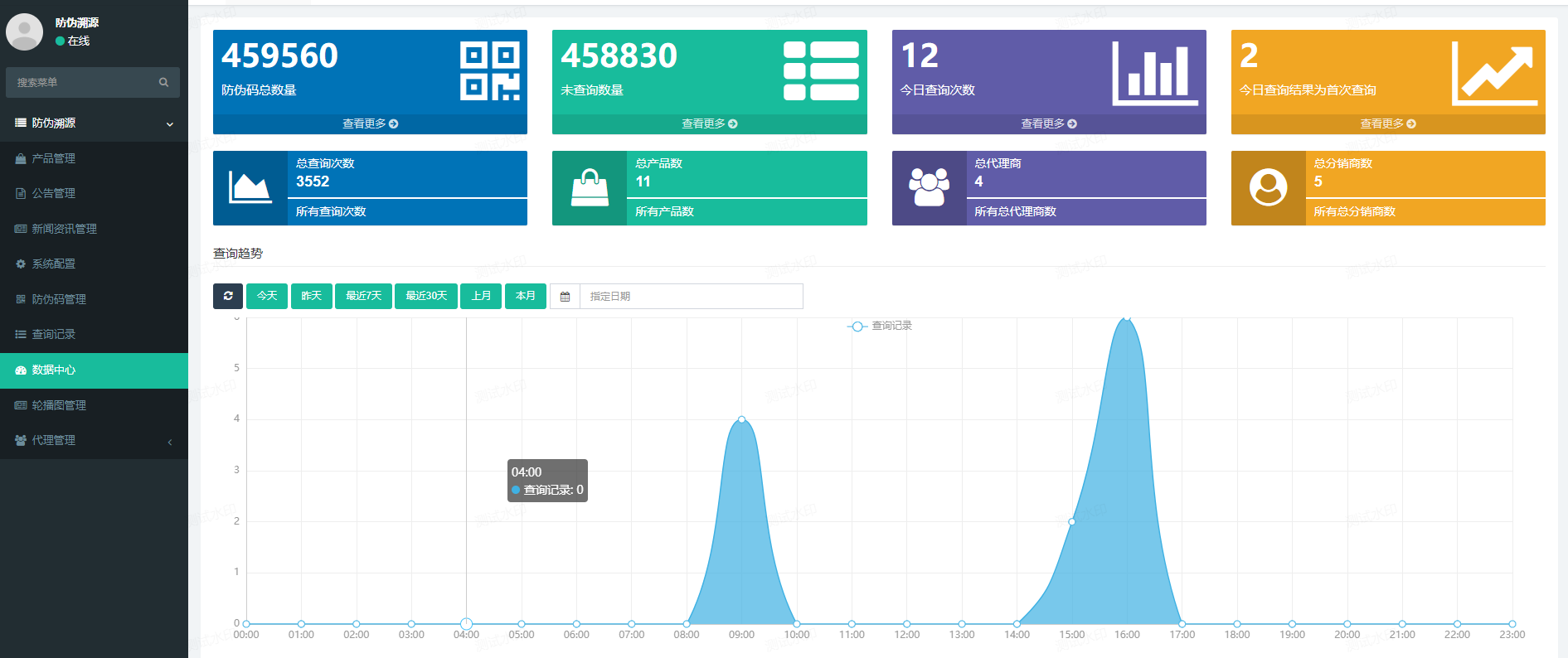Click the shopping bag icon for 总产品数
Image resolution: width=1568 pixels, height=658 pixels.
point(590,188)
